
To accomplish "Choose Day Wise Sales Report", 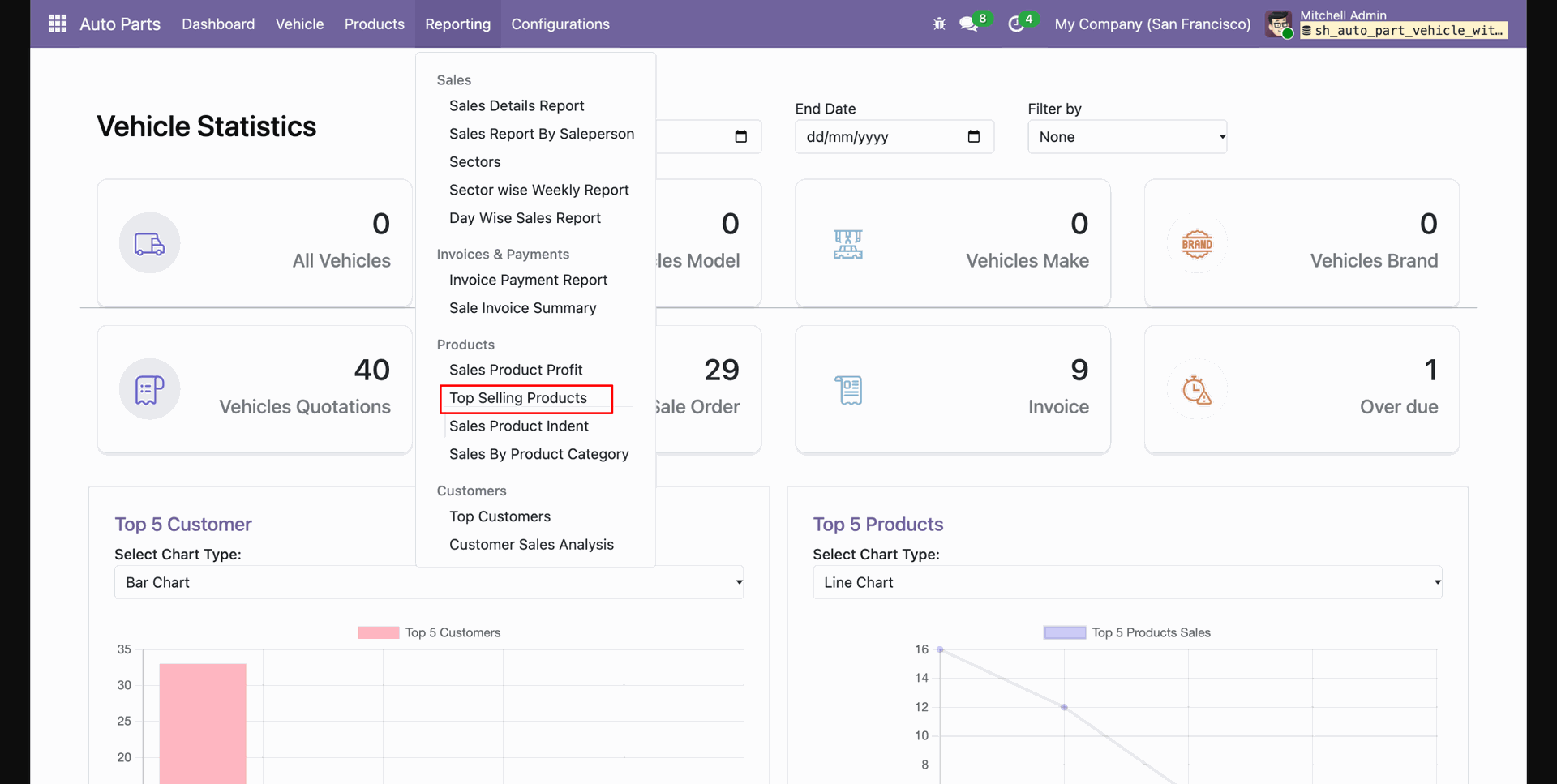I will [x=525, y=218].
